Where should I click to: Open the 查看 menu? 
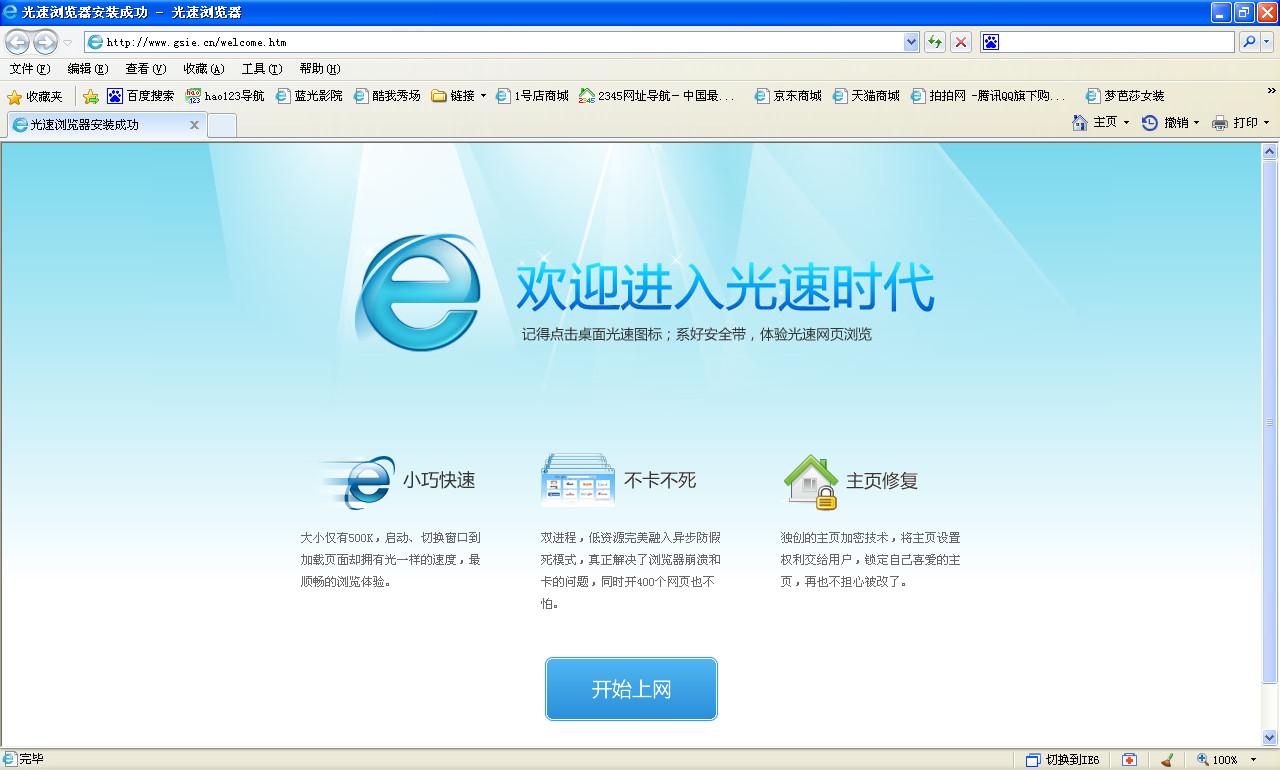click(x=145, y=69)
